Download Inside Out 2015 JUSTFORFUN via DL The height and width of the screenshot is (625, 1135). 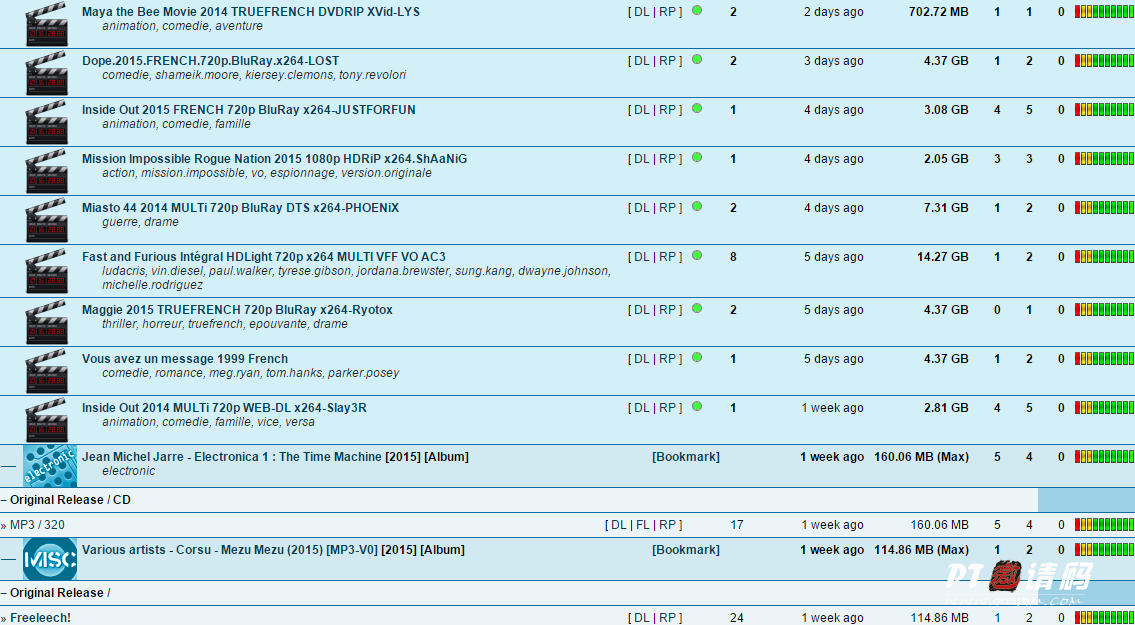click(642, 109)
